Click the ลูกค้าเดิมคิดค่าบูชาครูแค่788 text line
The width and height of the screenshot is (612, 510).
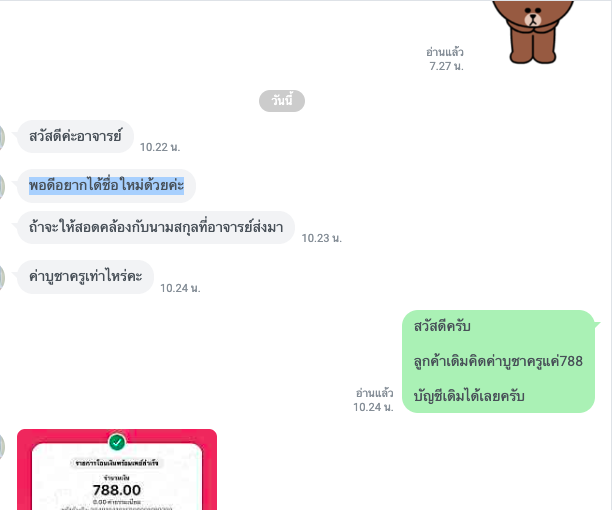click(x=498, y=361)
